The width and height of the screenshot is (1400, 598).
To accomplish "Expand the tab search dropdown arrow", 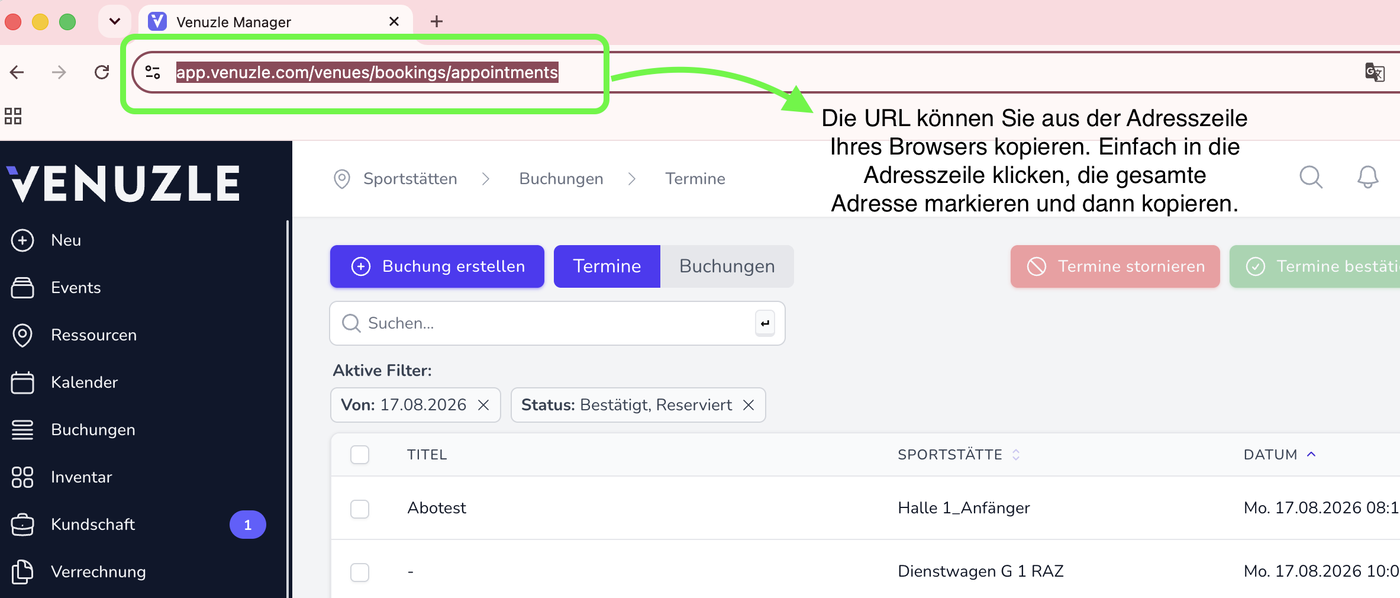I will pyautogui.click(x=115, y=21).
